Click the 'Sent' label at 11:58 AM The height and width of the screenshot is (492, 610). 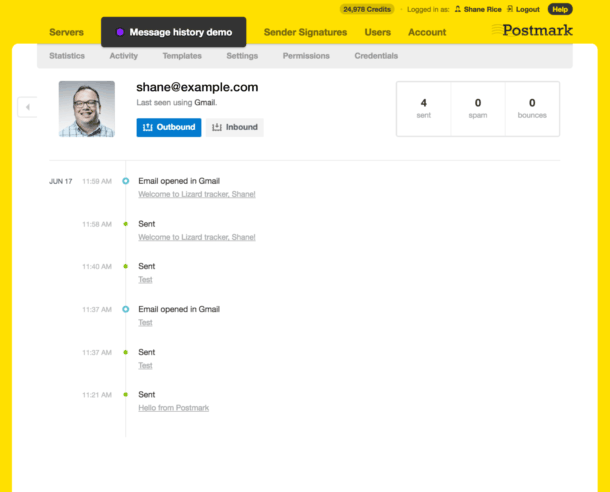[147, 224]
